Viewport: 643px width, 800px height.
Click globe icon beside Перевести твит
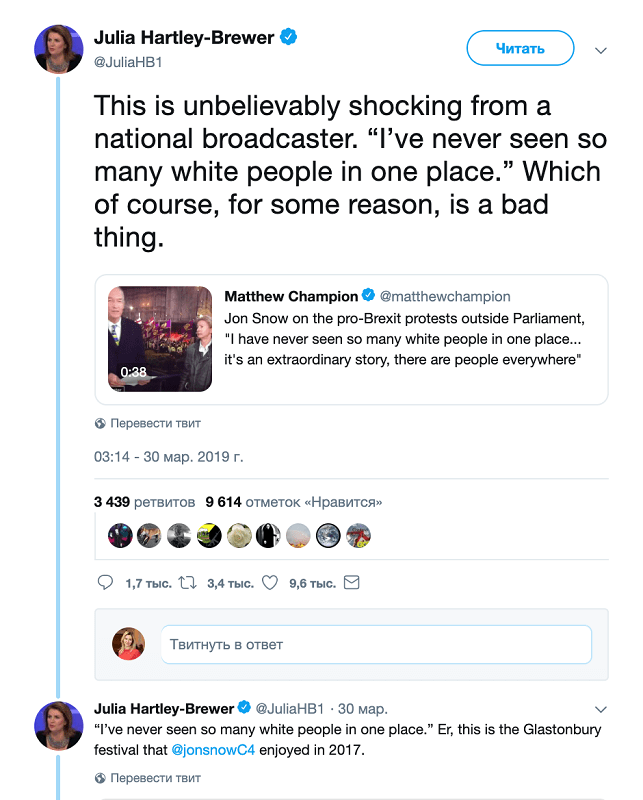[x=100, y=423]
